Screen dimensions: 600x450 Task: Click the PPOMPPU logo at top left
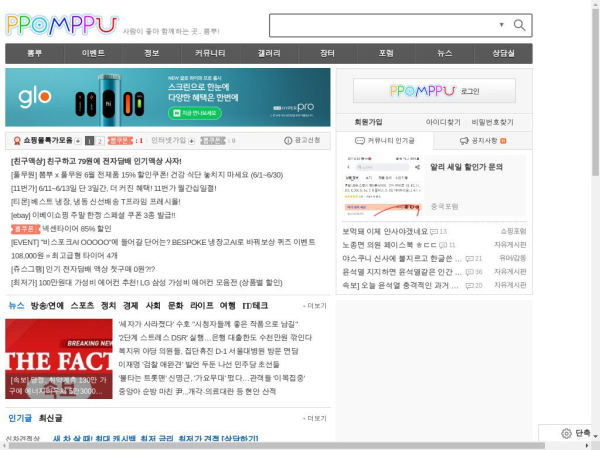[x=62, y=25]
